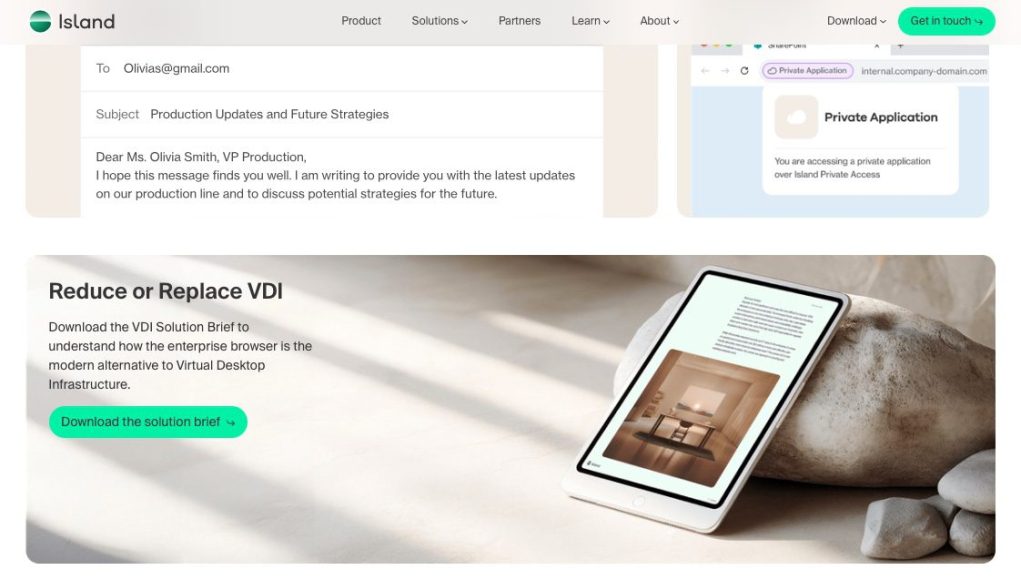
Task: Click the green Island globe logo
Action: coord(40,21)
